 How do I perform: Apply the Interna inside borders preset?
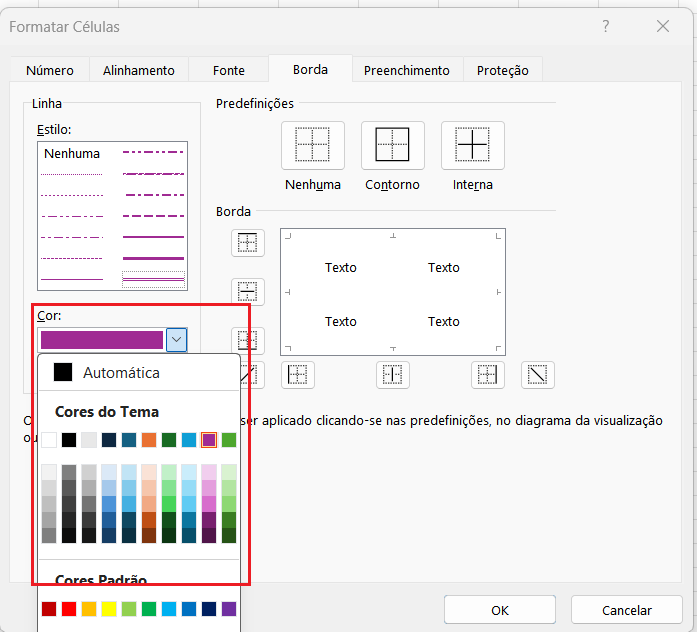(x=472, y=146)
